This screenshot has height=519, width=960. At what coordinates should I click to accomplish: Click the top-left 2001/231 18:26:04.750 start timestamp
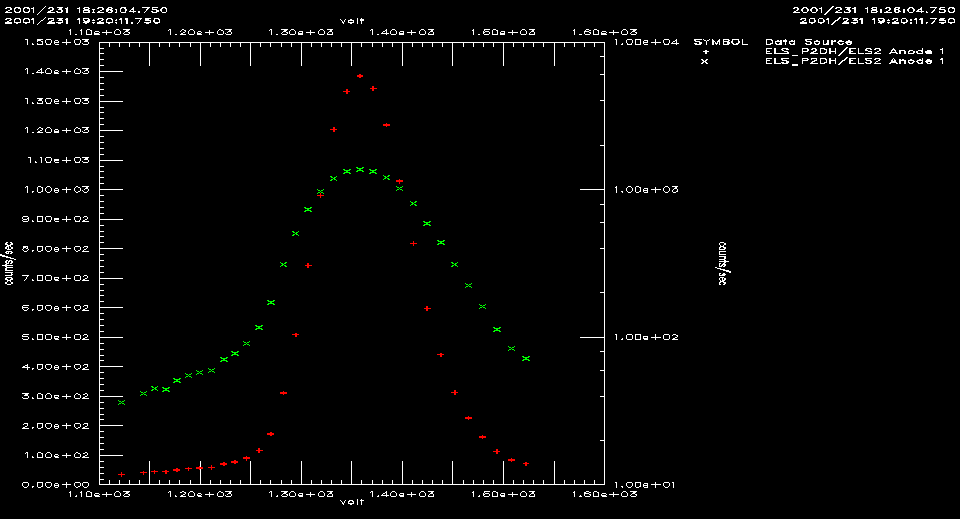(86, 10)
